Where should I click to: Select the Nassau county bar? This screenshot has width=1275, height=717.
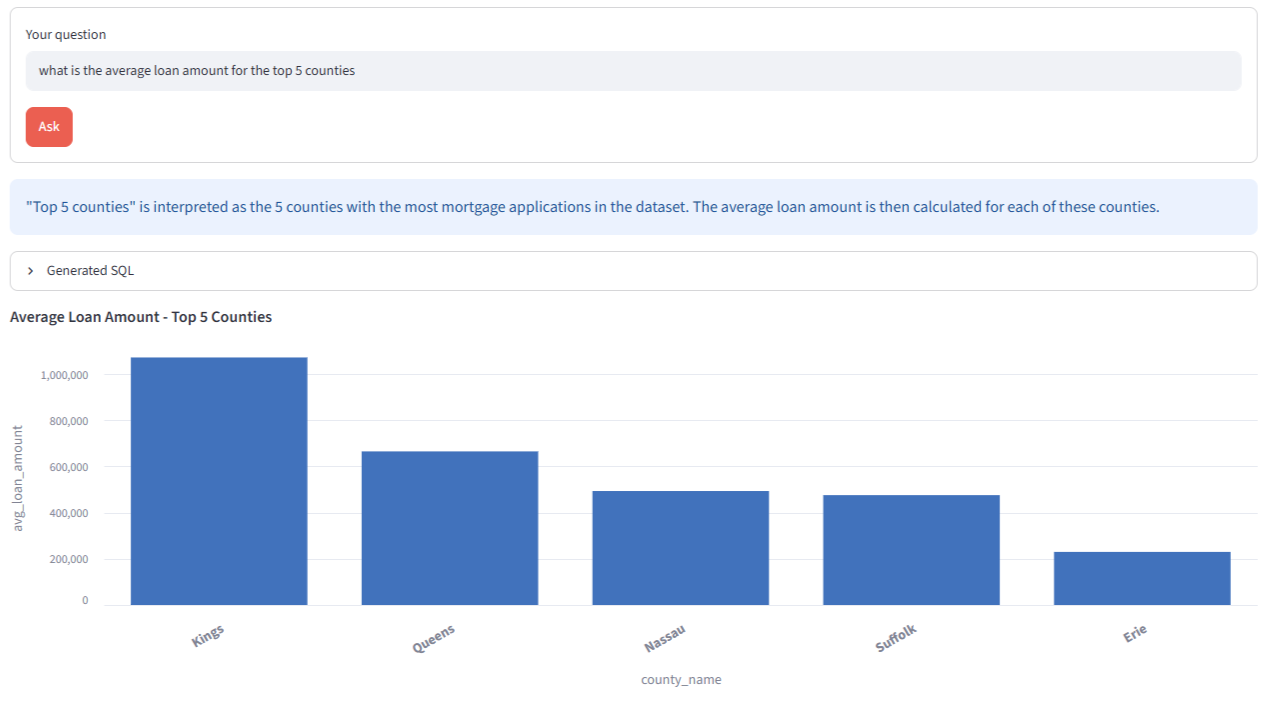(x=681, y=548)
